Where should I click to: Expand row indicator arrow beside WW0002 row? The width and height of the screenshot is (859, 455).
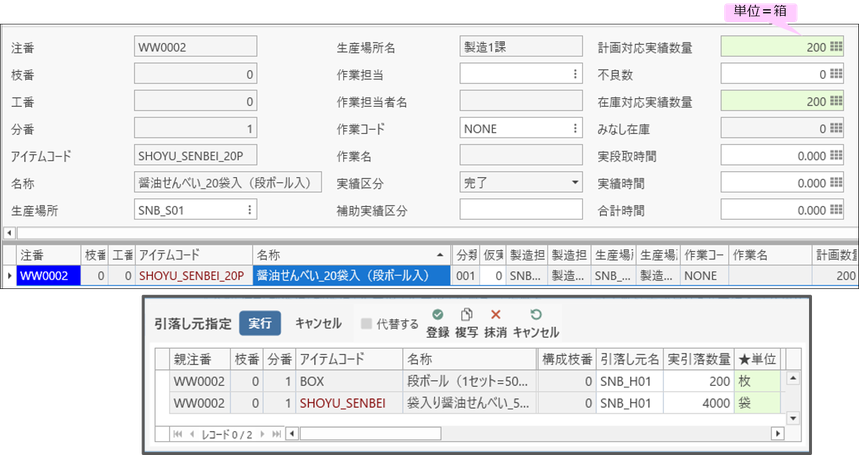(9, 275)
